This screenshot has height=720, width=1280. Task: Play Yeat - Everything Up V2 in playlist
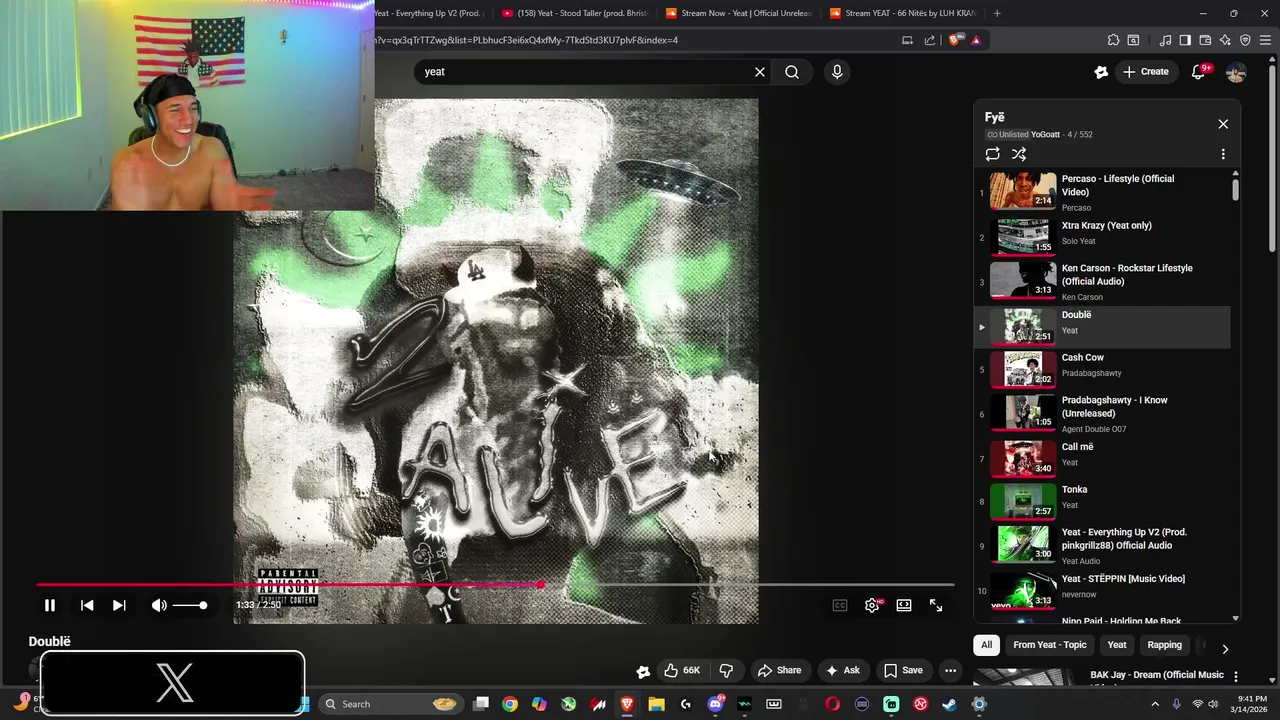[x=1102, y=546]
